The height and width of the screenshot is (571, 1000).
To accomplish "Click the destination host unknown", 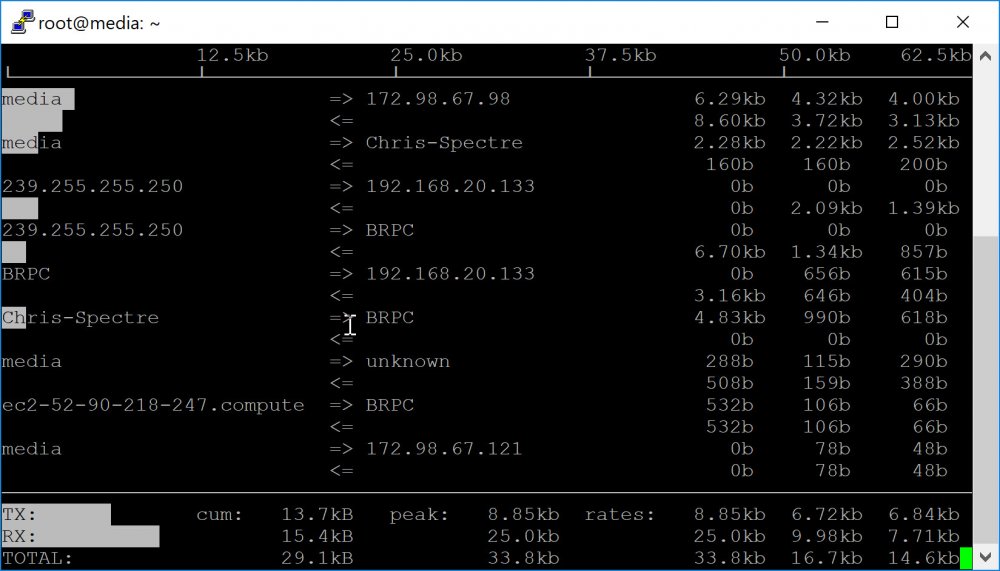I will [408, 361].
